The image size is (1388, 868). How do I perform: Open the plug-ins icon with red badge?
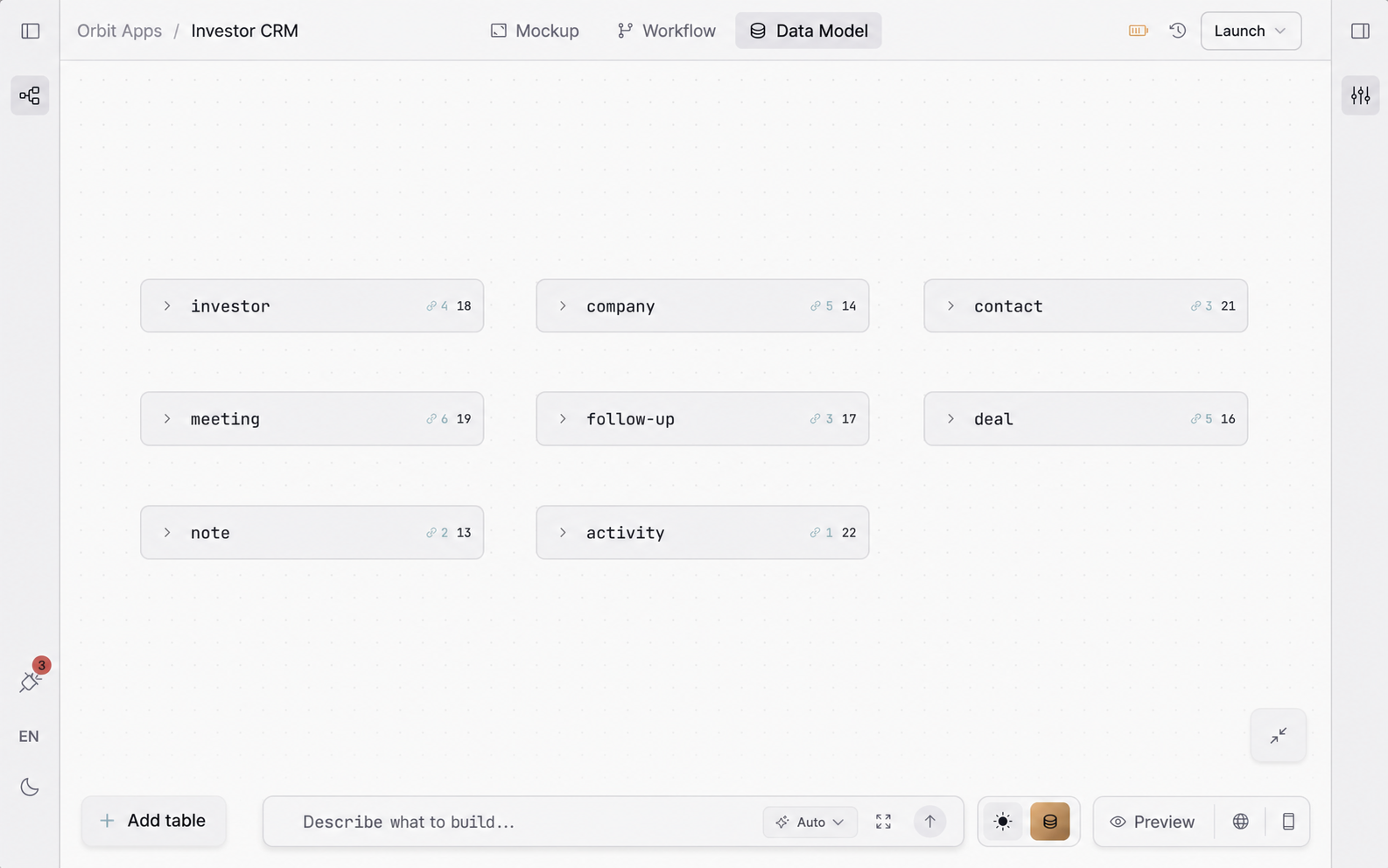(x=31, y=680)
